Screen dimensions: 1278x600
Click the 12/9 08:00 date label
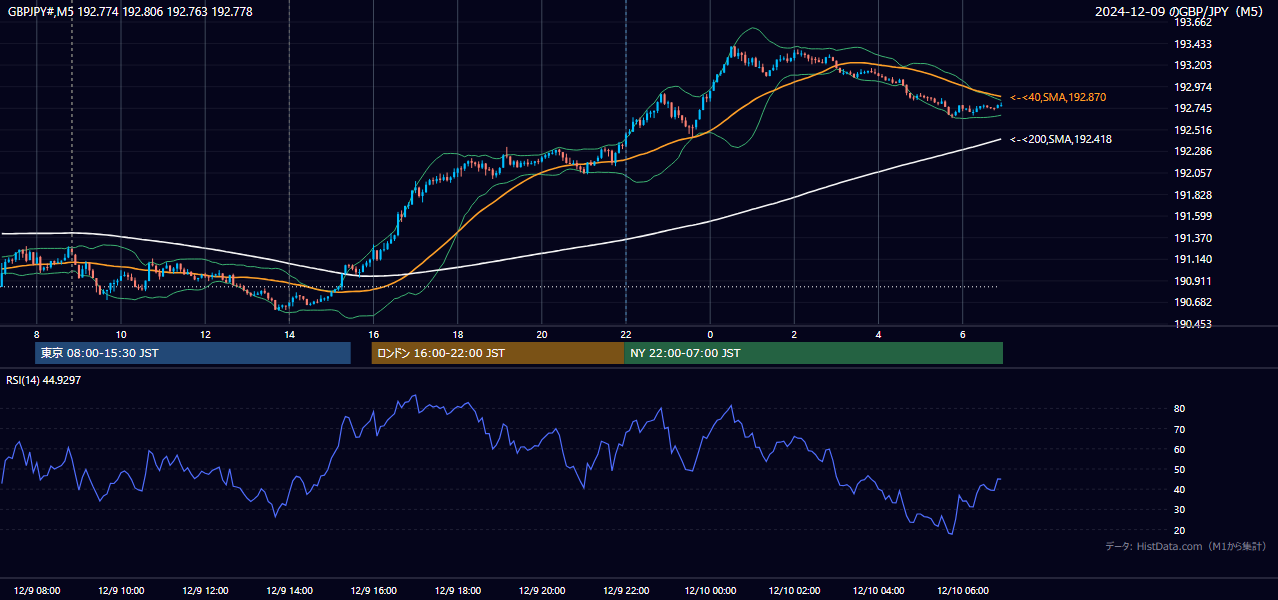point(36,590)
